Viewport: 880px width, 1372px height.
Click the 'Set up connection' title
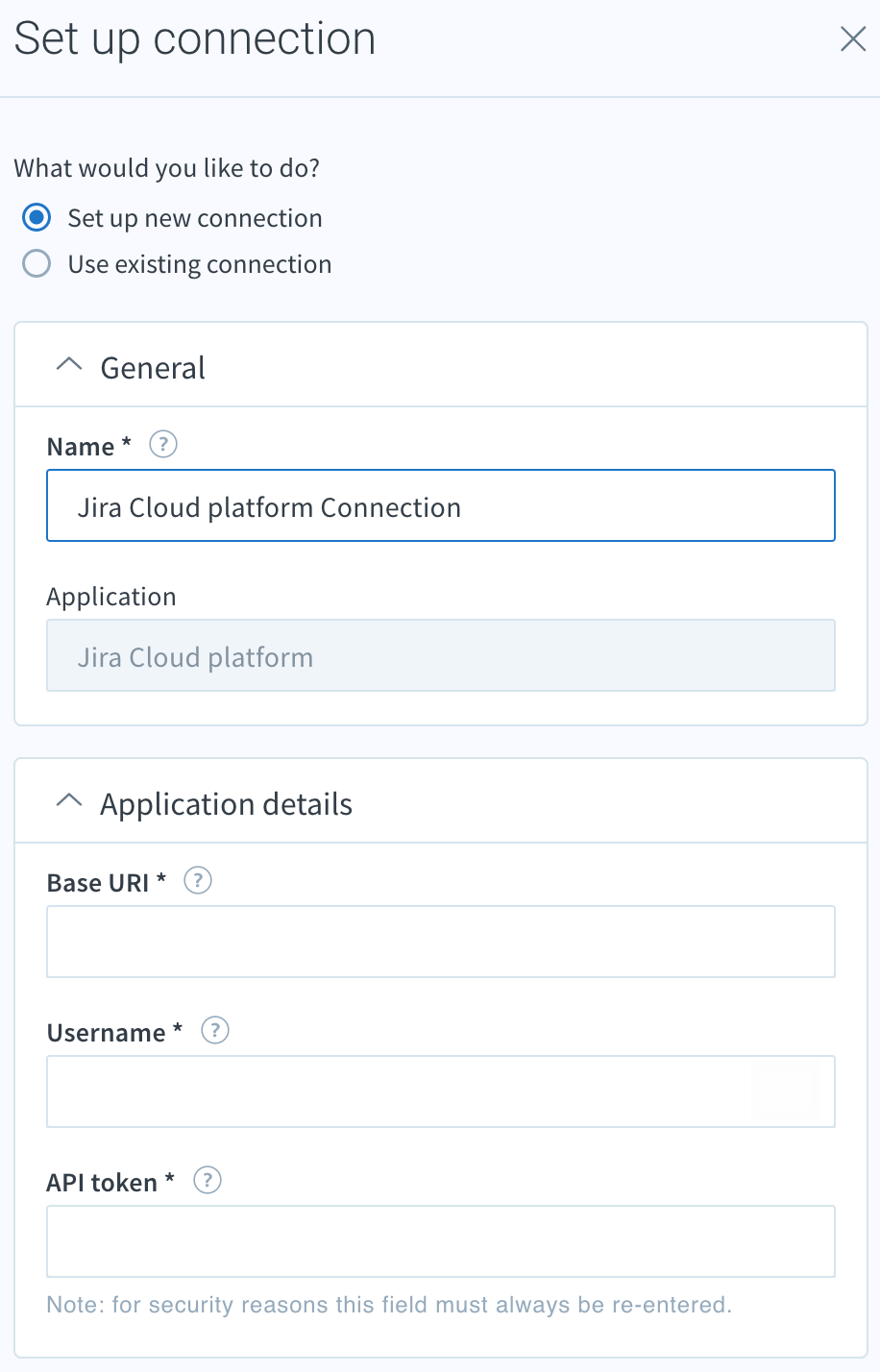pos(195,40)
